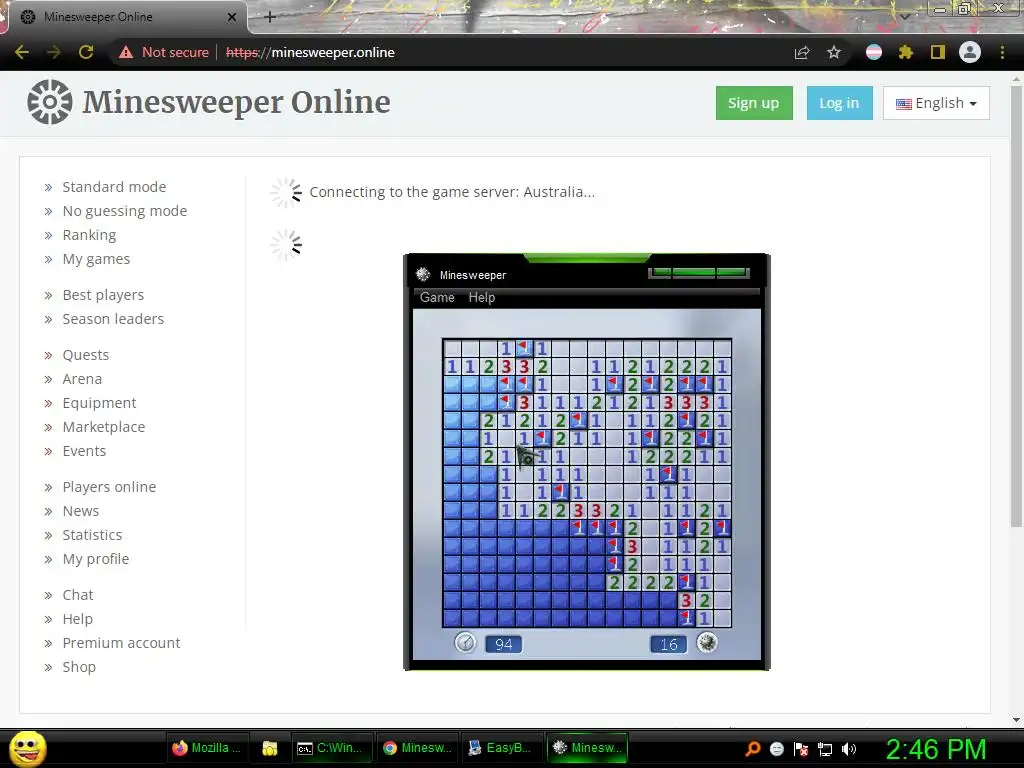This screenshot has height=768, width=1024.
Task: Go back with the browser back arrow
Action: [22, 52]
